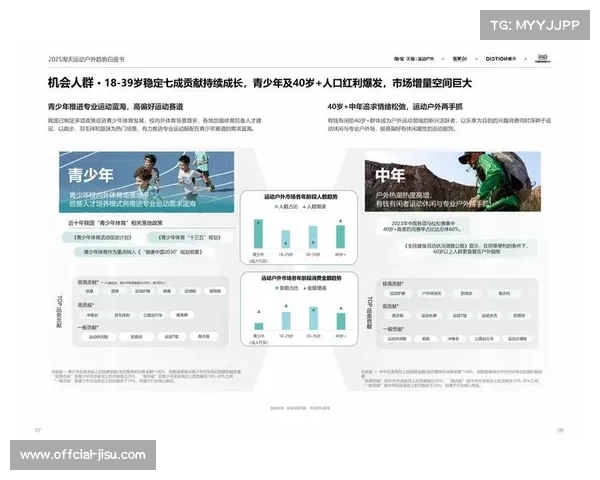Select the main headline starting with 机会人群

(260, 83)
